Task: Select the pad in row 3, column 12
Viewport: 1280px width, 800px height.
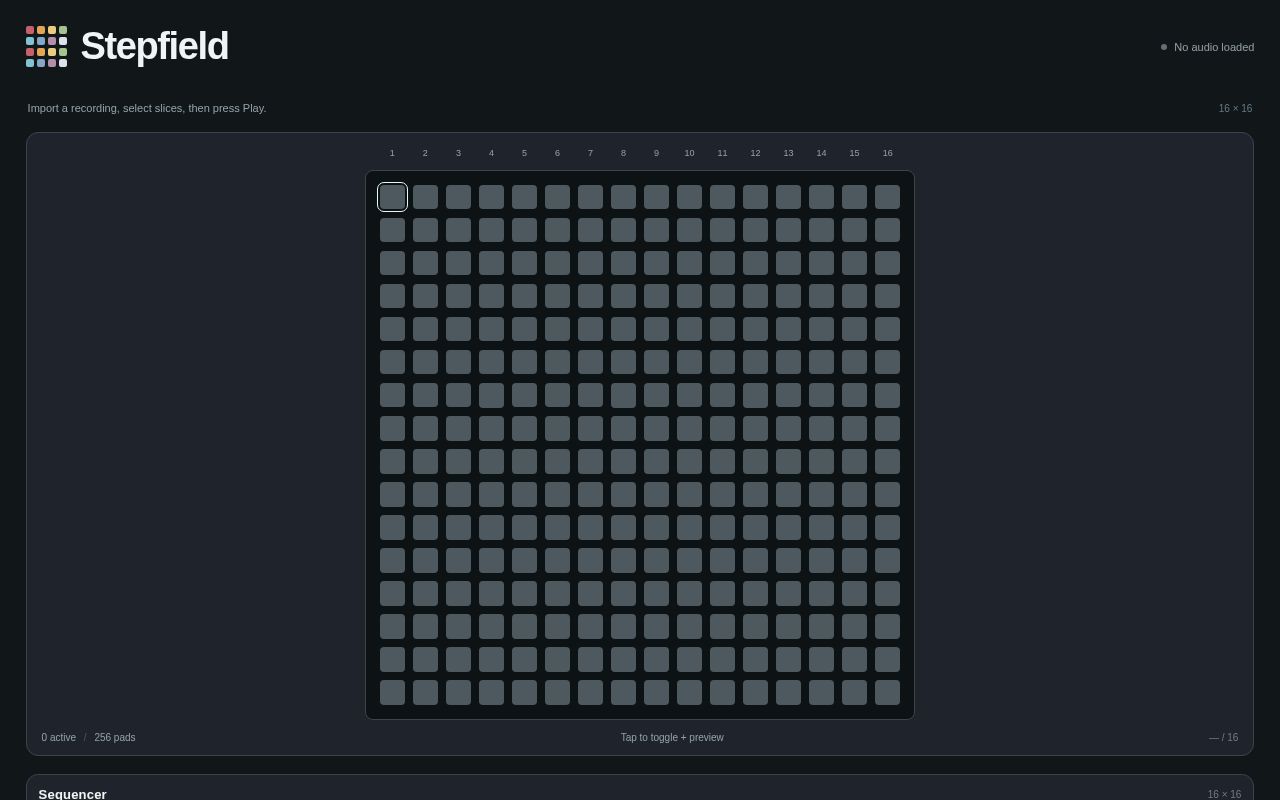Action: [x=755, y=263]
